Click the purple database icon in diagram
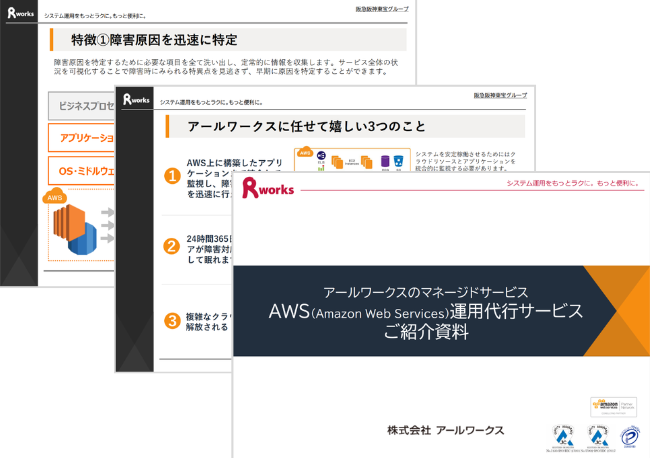 point(385,162)
